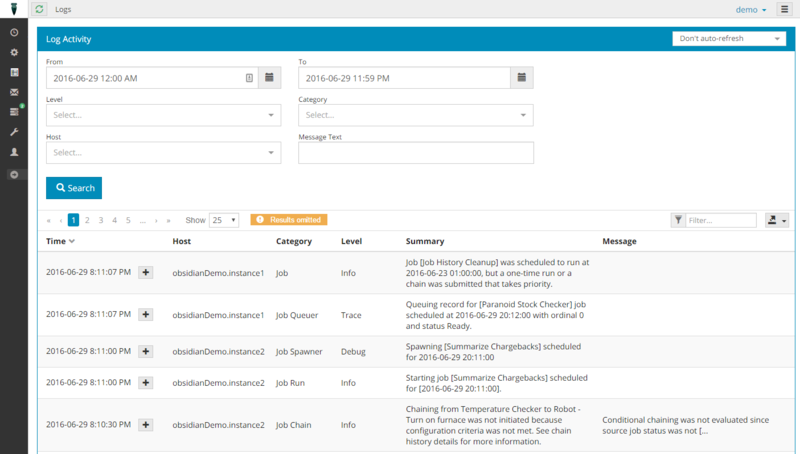Open the calendar sidebar icon

(x=14, y=72)
